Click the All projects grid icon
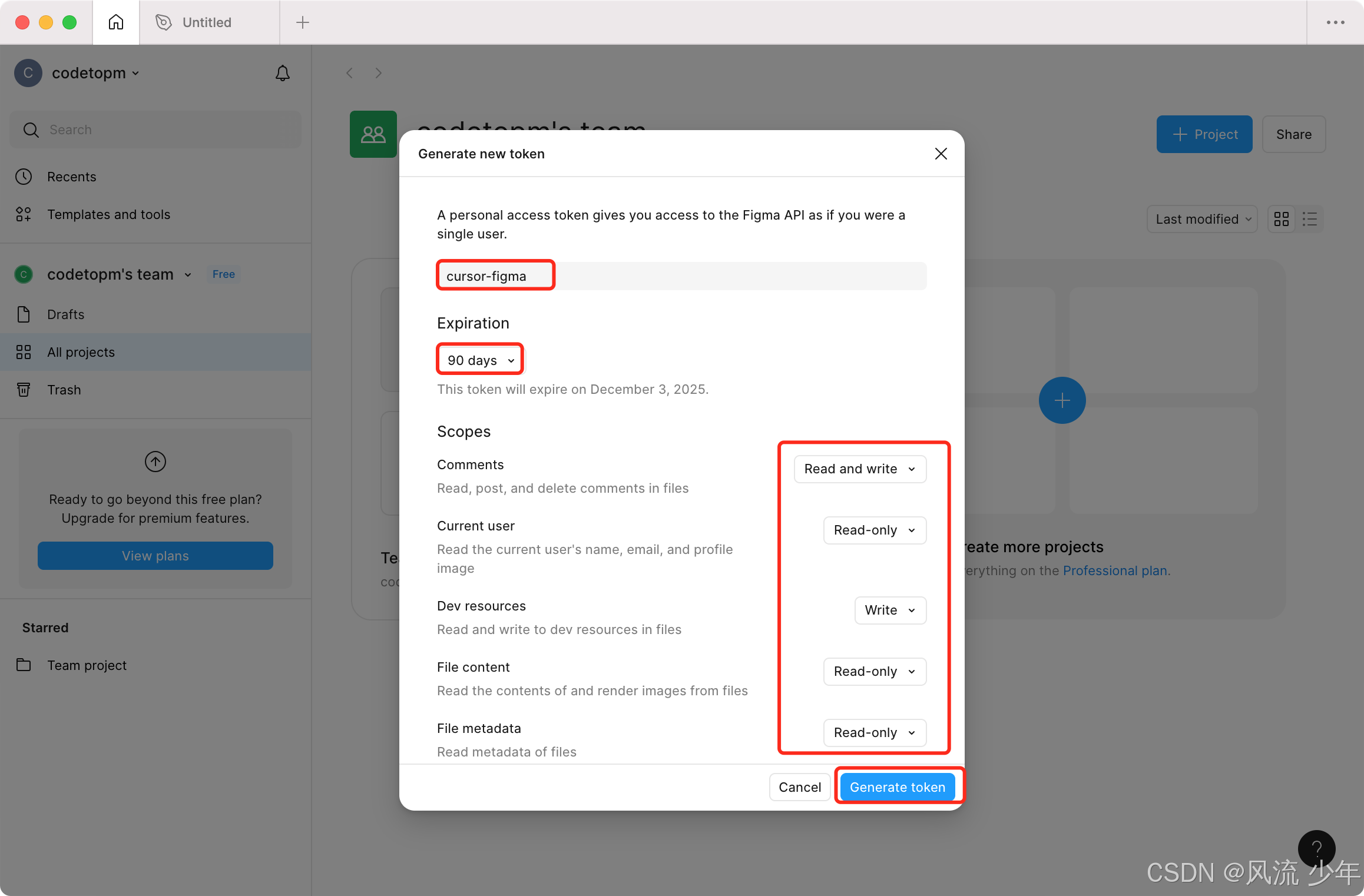Viewport: 1364px width, 896px height. click(24, 352)
